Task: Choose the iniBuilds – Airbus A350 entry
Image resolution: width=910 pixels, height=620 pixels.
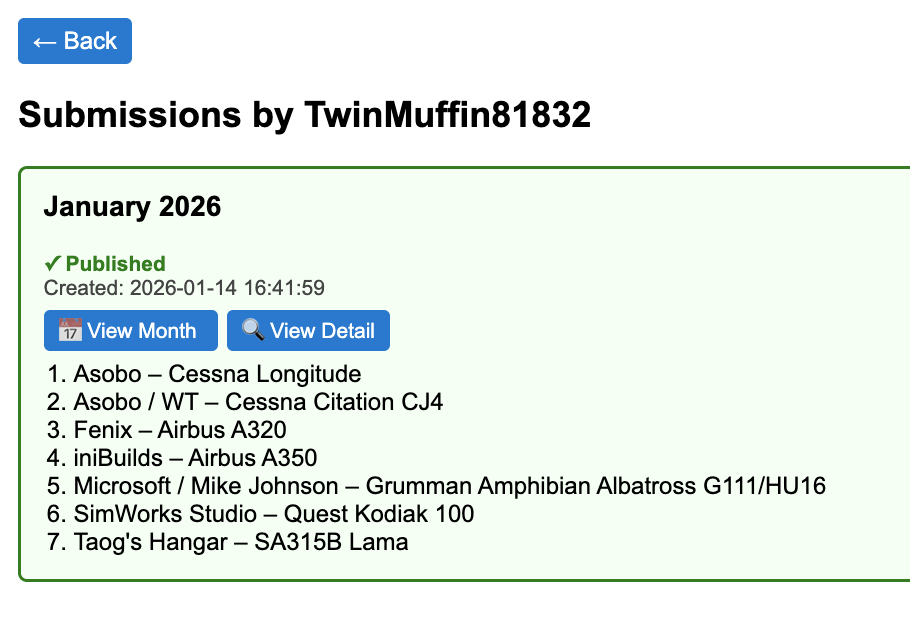Action: (195, 458)
